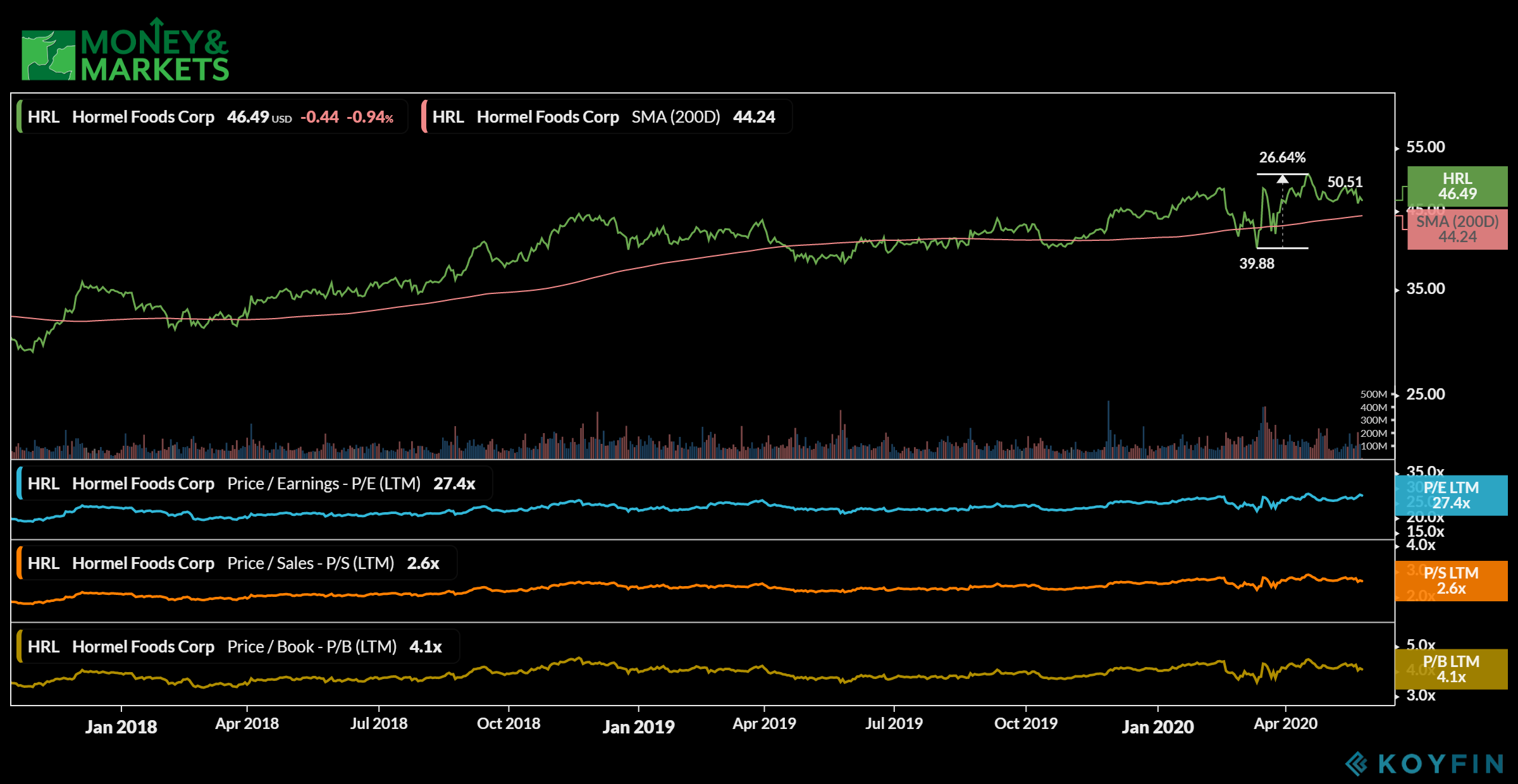Click the Jan 2018 date label

point(121,727)
